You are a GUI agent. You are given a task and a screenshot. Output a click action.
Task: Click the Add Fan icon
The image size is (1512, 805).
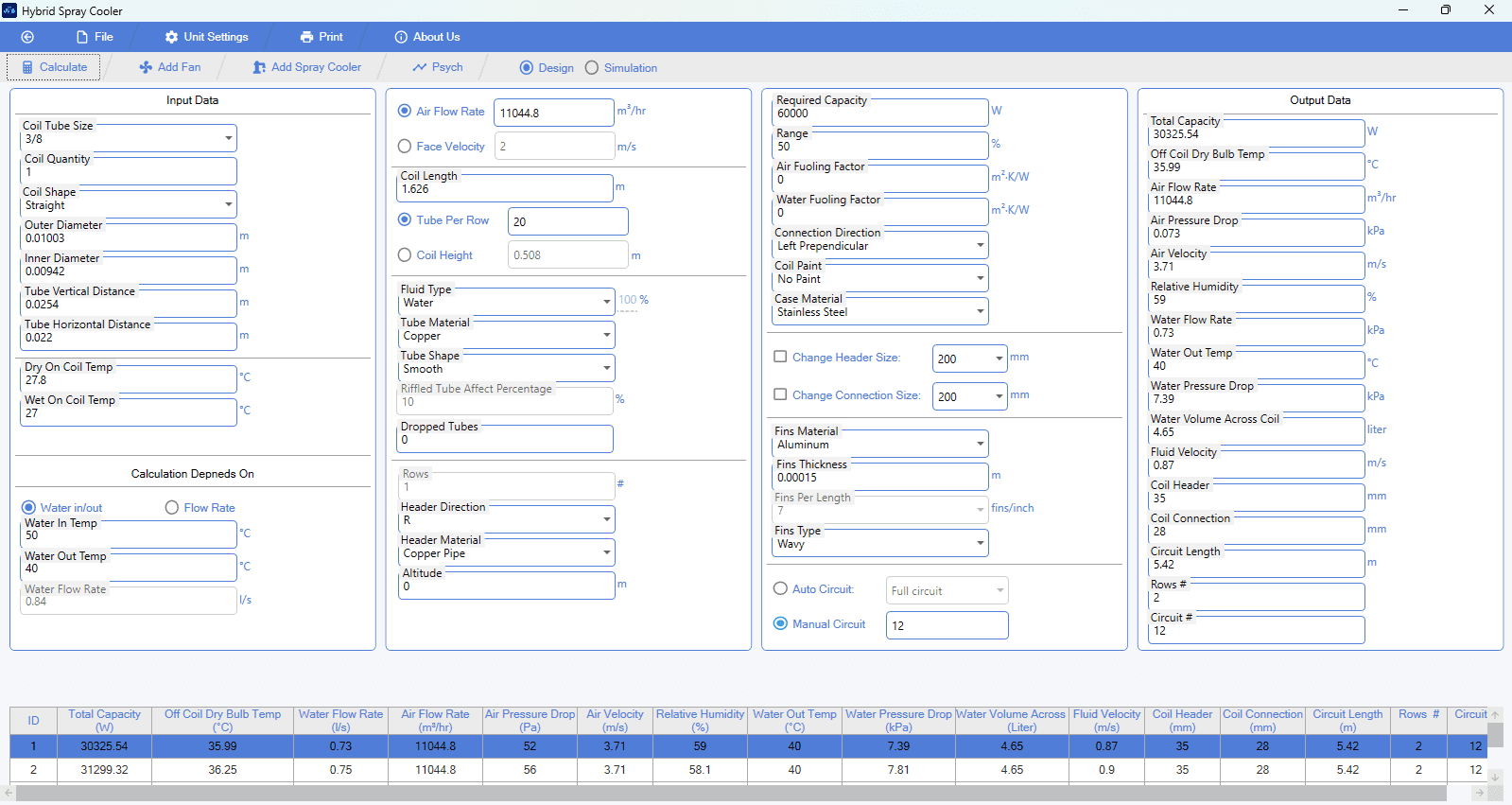pyautogui.click(x=146, y=67)
